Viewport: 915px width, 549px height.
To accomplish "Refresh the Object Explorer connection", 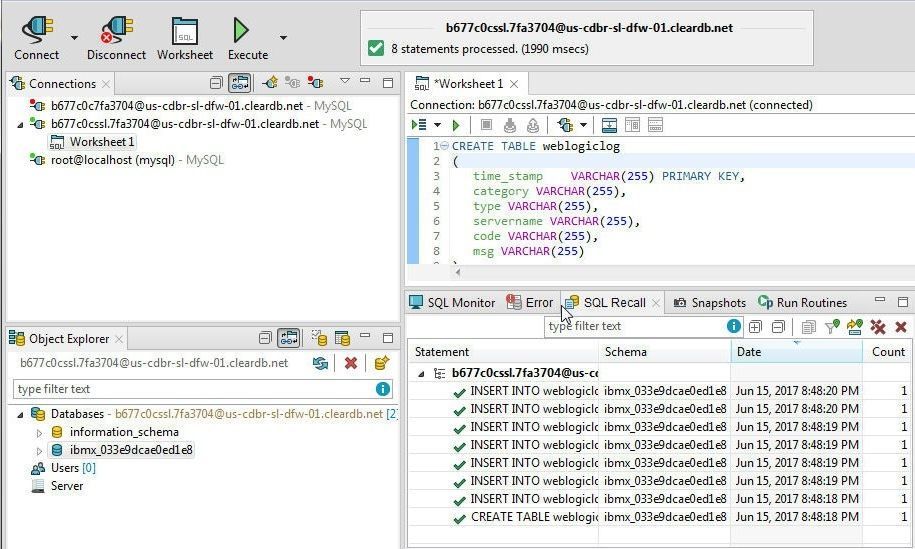I will coord(320,363).
